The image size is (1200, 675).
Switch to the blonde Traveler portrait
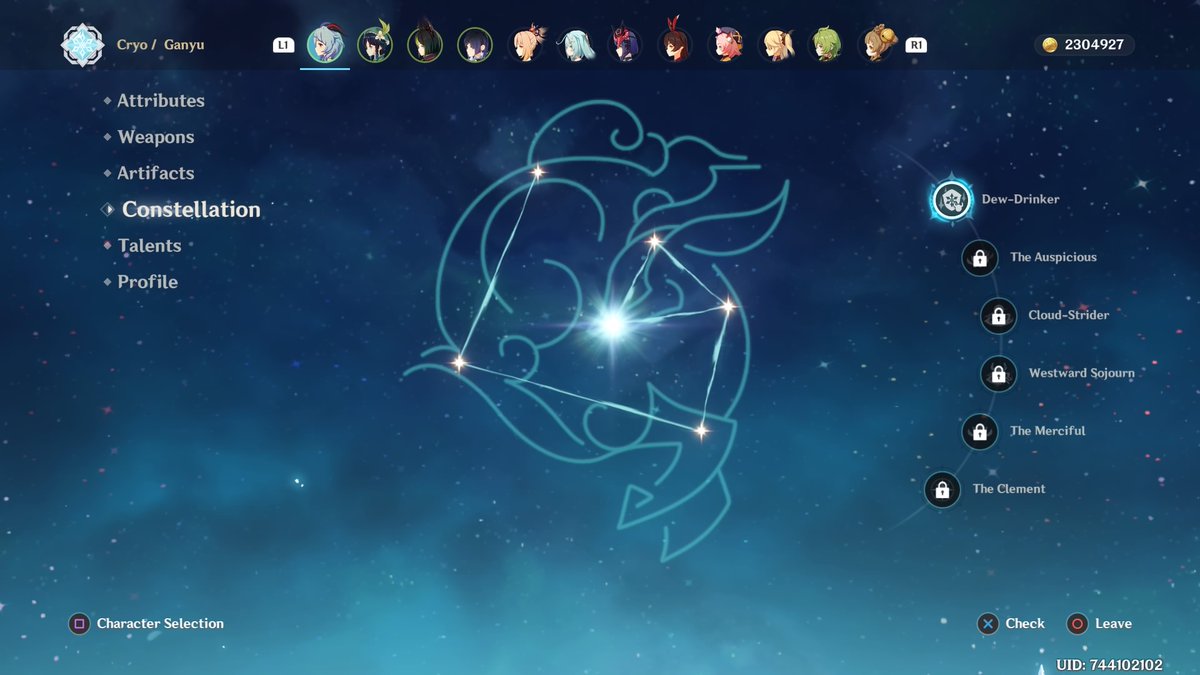tap(775, 44)
